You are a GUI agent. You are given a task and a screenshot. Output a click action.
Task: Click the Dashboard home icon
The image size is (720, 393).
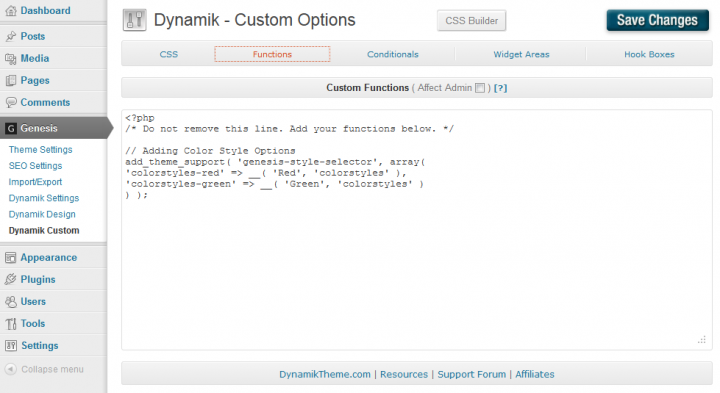click(x=11, y=11)
